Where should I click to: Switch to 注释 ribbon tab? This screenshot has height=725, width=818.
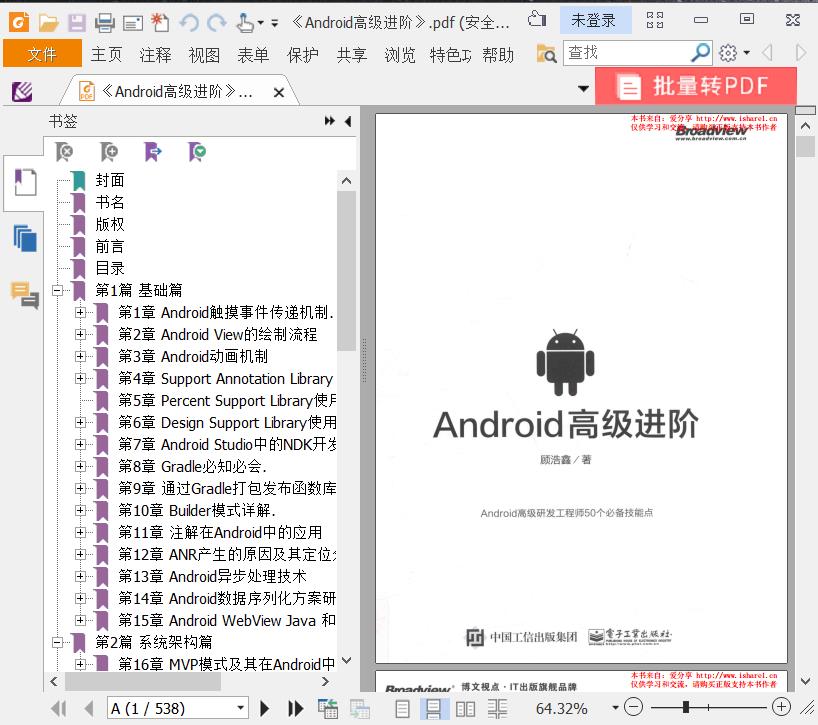(x=155, y=54)
